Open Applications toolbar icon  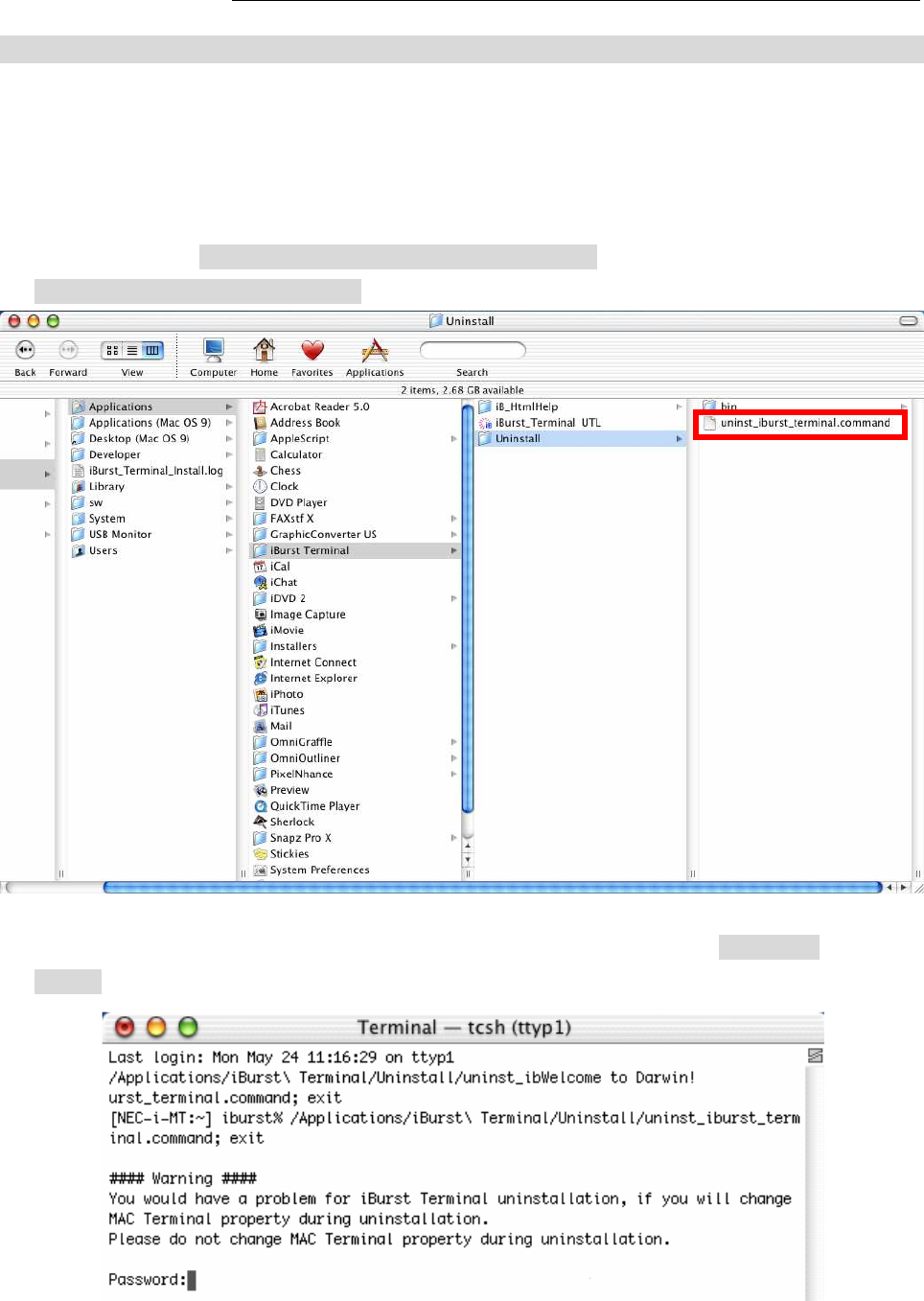tap(375, 350)
